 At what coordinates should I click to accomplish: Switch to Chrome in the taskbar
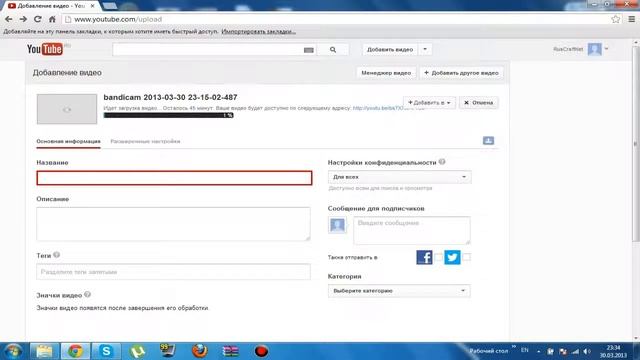coord(75,351)
